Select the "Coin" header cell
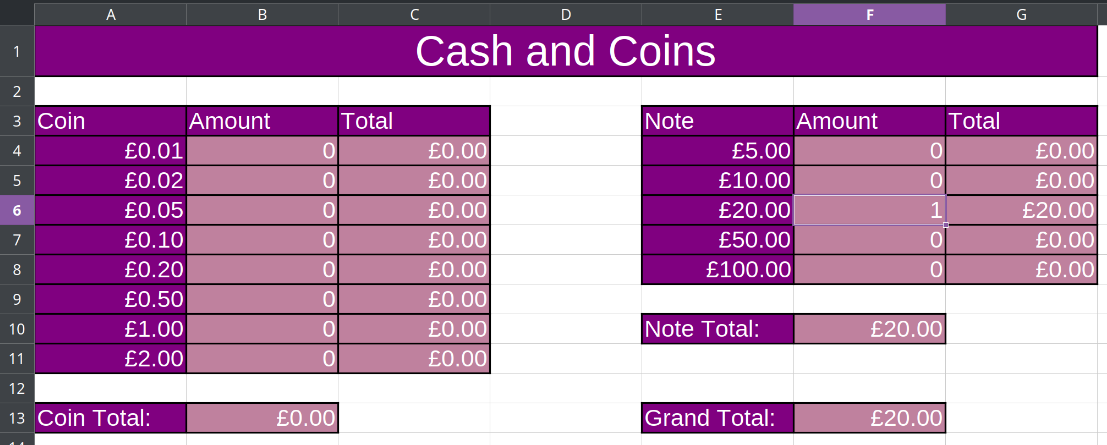The width and height of the screenshot is (1107, 445). coord(110,121)
